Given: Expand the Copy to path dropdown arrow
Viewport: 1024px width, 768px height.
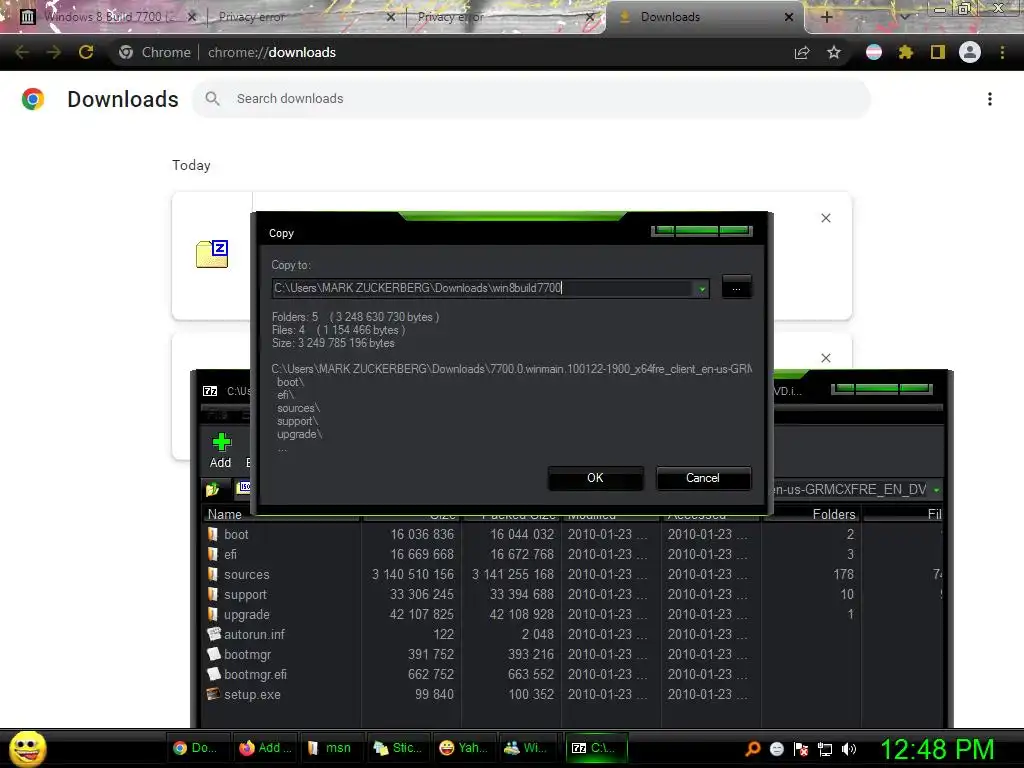Looking at the screenshot, I should coord(701,289).
